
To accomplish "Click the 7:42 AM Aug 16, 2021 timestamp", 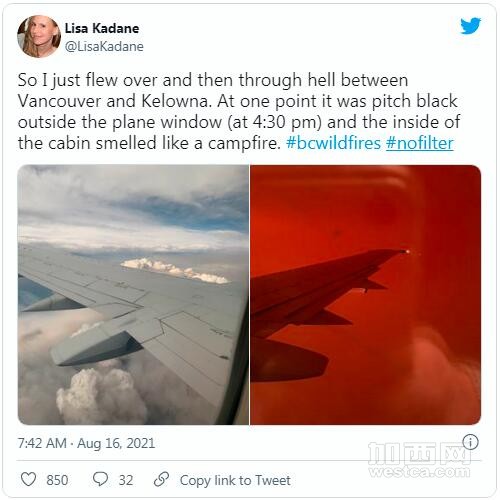I will pyautogui.click(x=86, y=443).
